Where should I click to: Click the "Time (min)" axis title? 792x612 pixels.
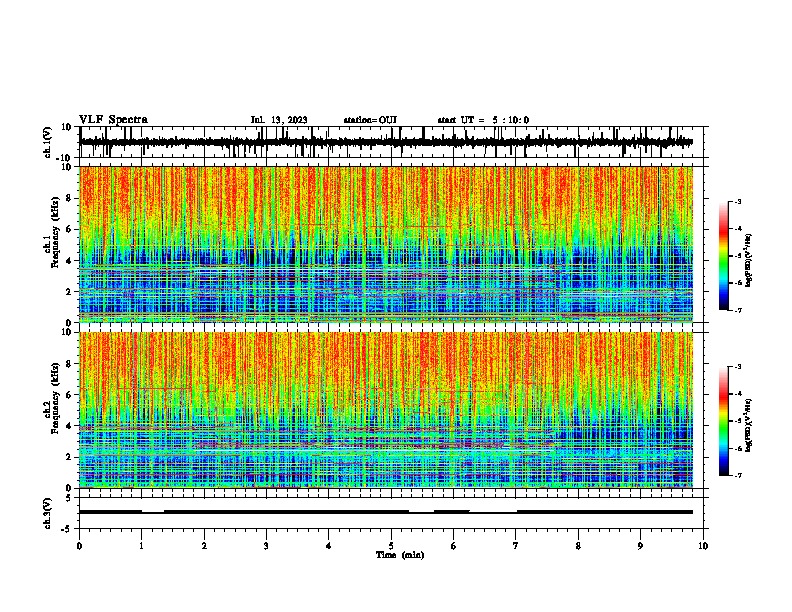click(400, 555)
